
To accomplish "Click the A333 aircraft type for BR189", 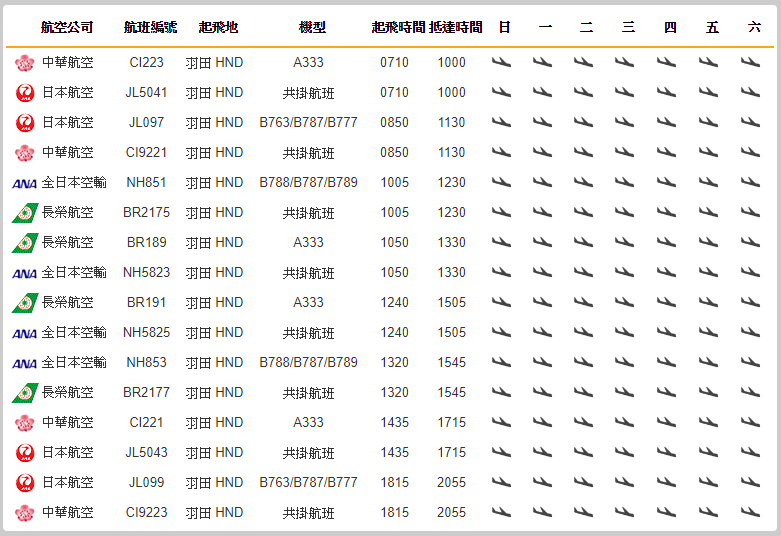I will tap(308, 242).
